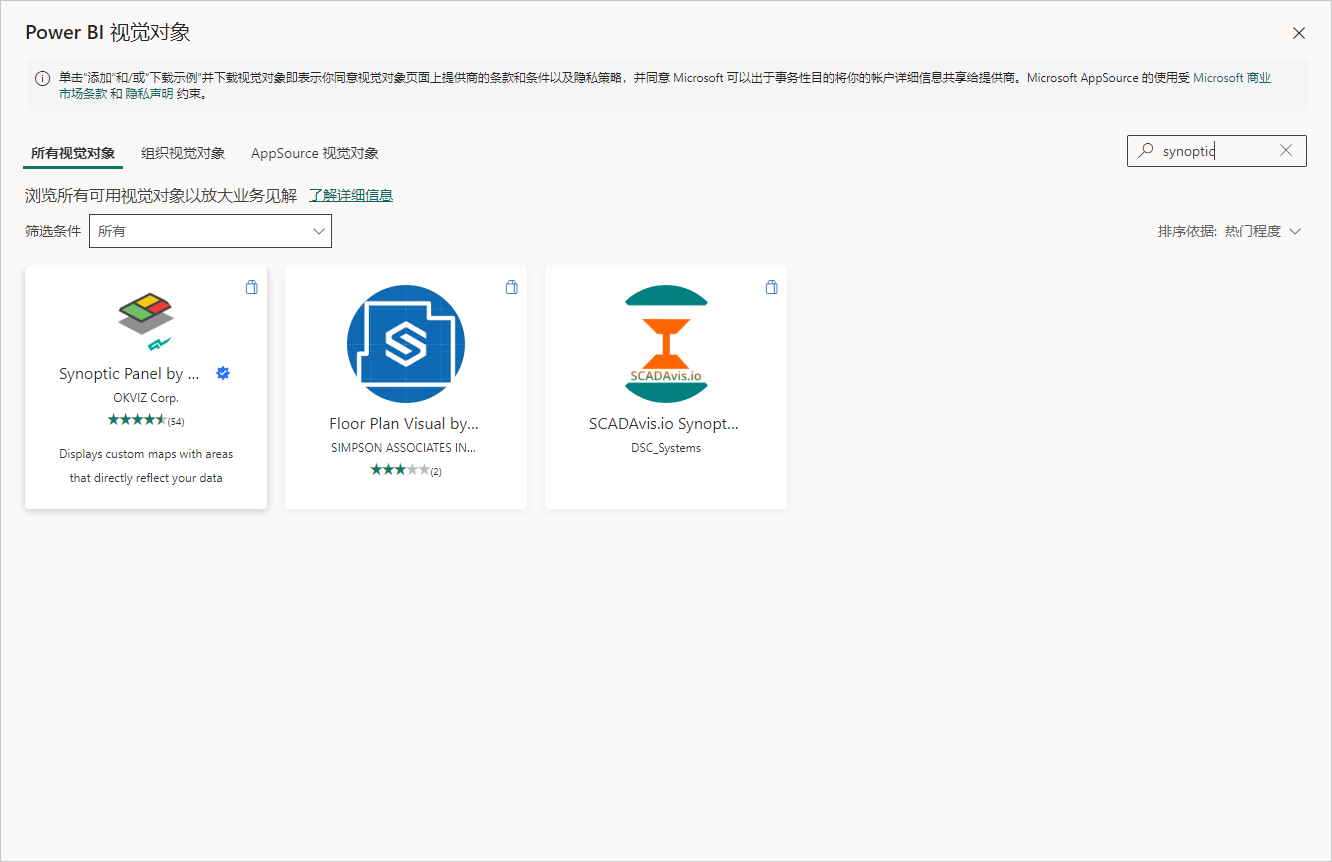Click the Synoptic Panel by ... title
The width and height of the screenshot is (1332, 862).
(x=129, y=374)
